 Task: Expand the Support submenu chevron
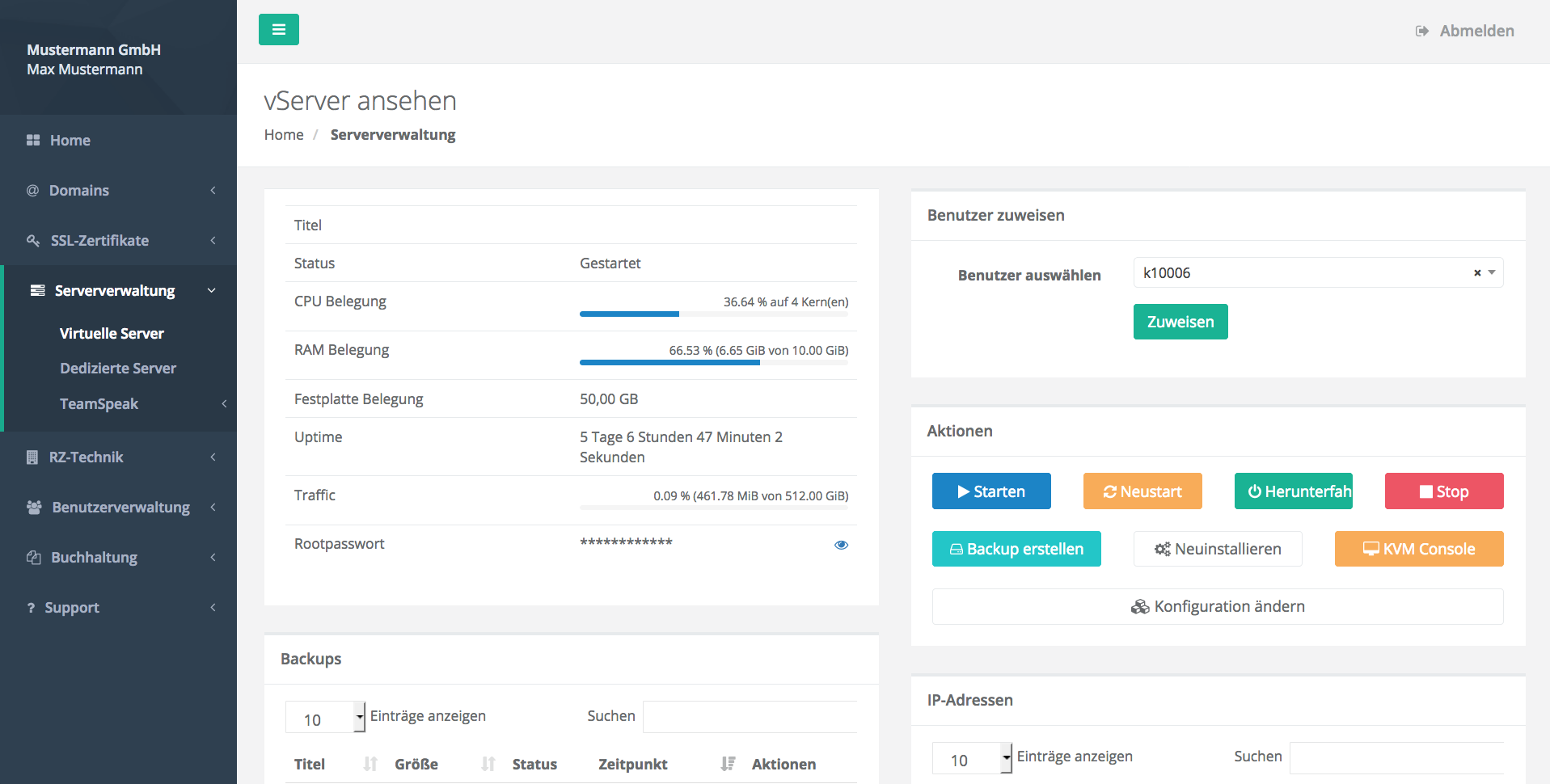[213, 607]
